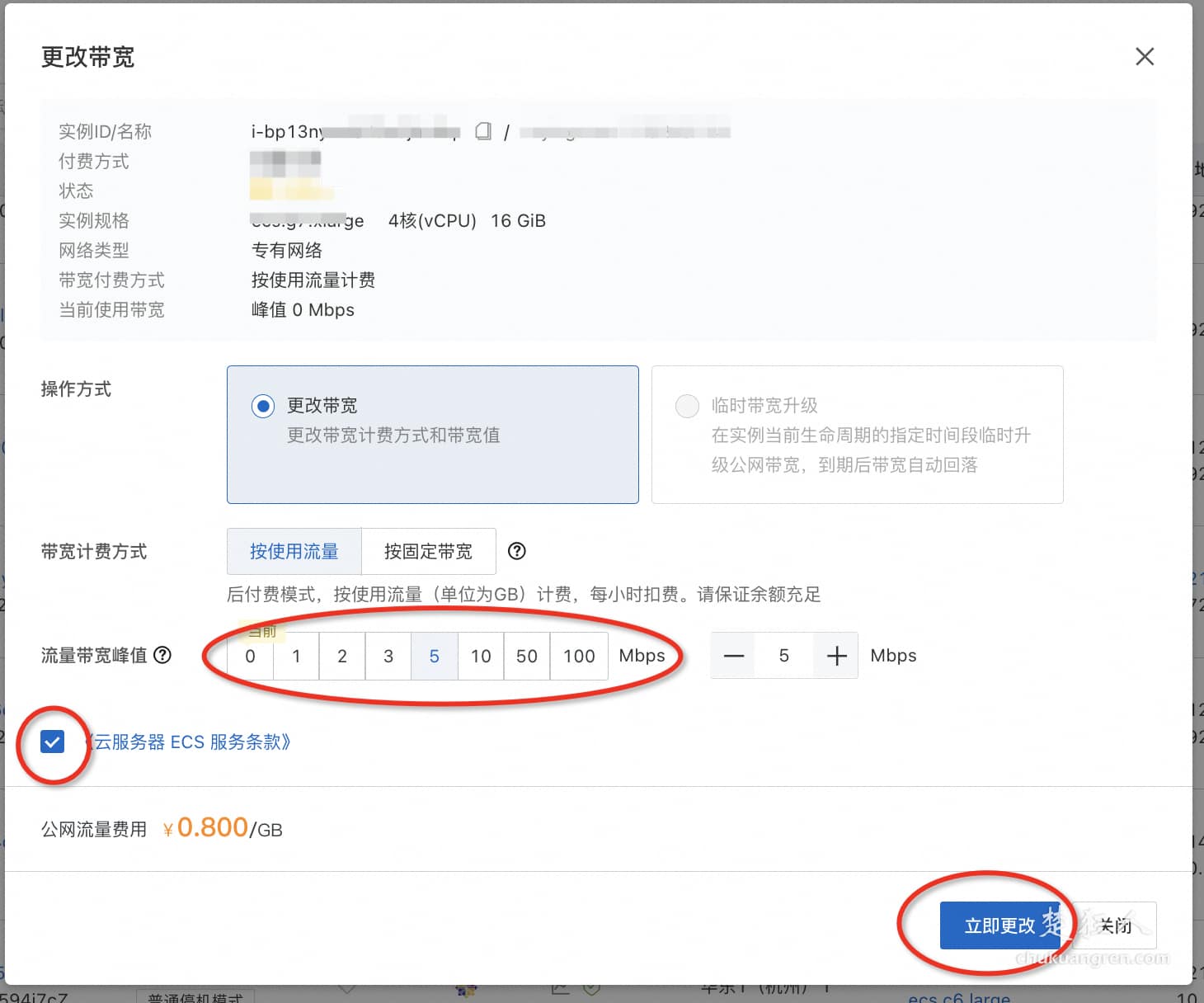
Task: Dismiss the 更改带宽 dialog with the X
Action: tap(1145, 56)
